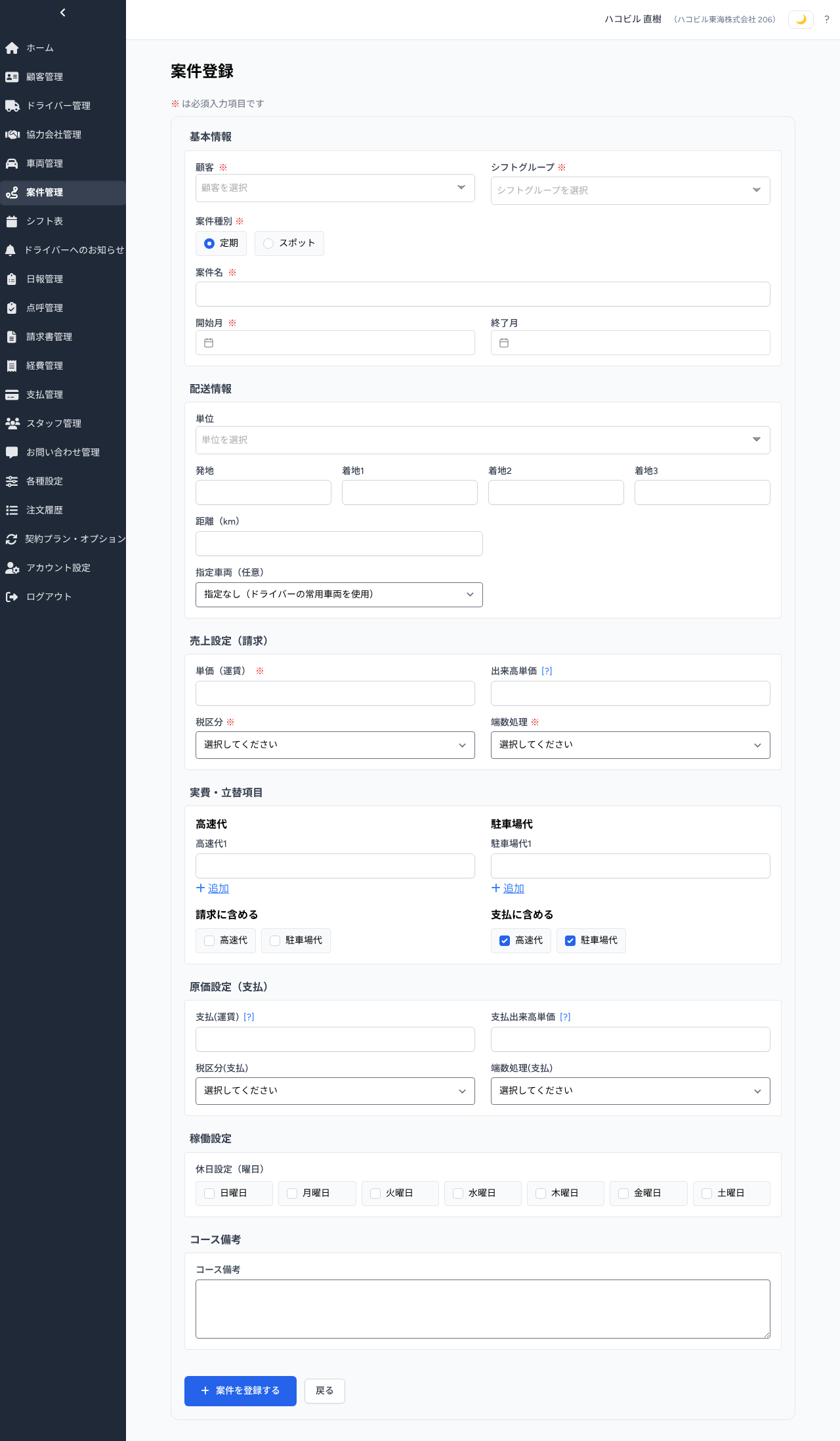
Task: Open スタッフ管理 in the sidebar
Action: tap(63, 423)
